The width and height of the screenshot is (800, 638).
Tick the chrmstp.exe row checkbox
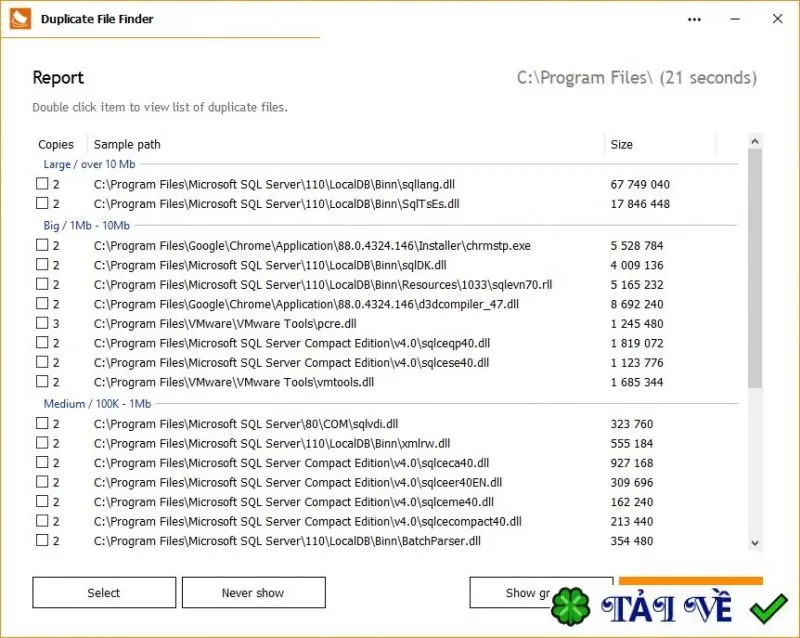tap(42, 244)
